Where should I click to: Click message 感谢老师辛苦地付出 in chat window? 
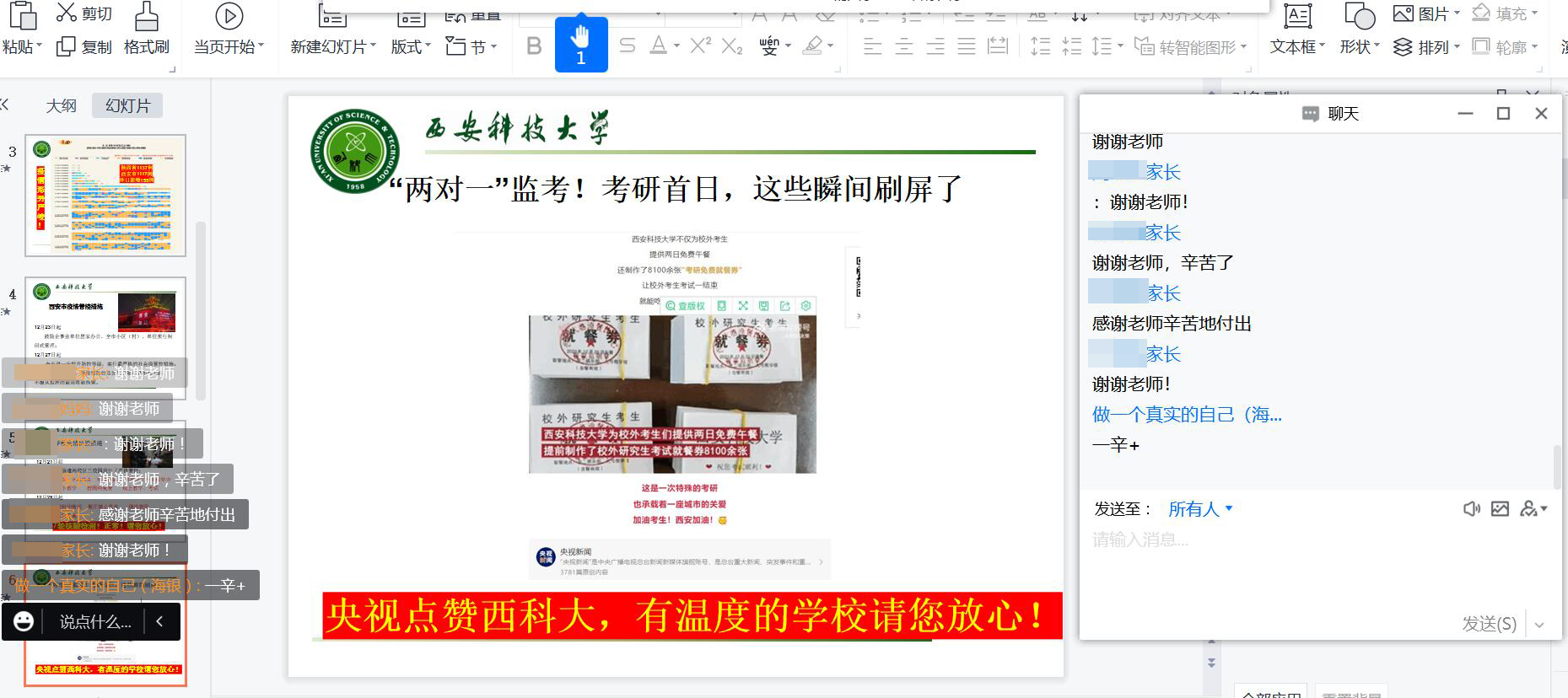1172,324
